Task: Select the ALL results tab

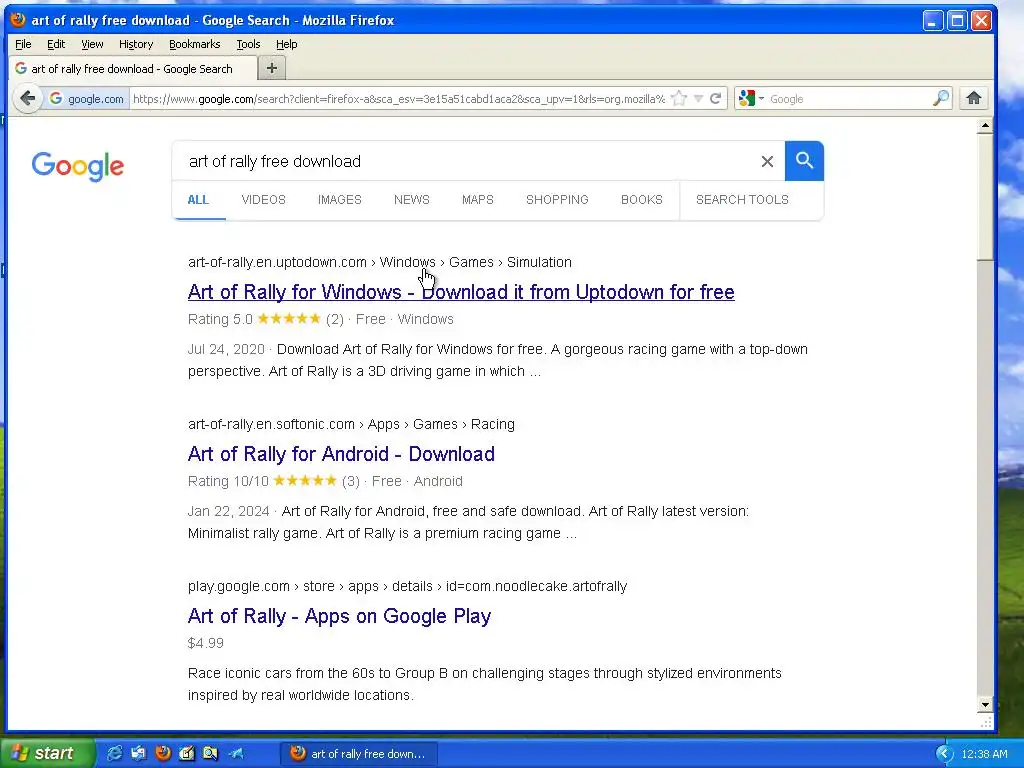Action: click(198, 200)
